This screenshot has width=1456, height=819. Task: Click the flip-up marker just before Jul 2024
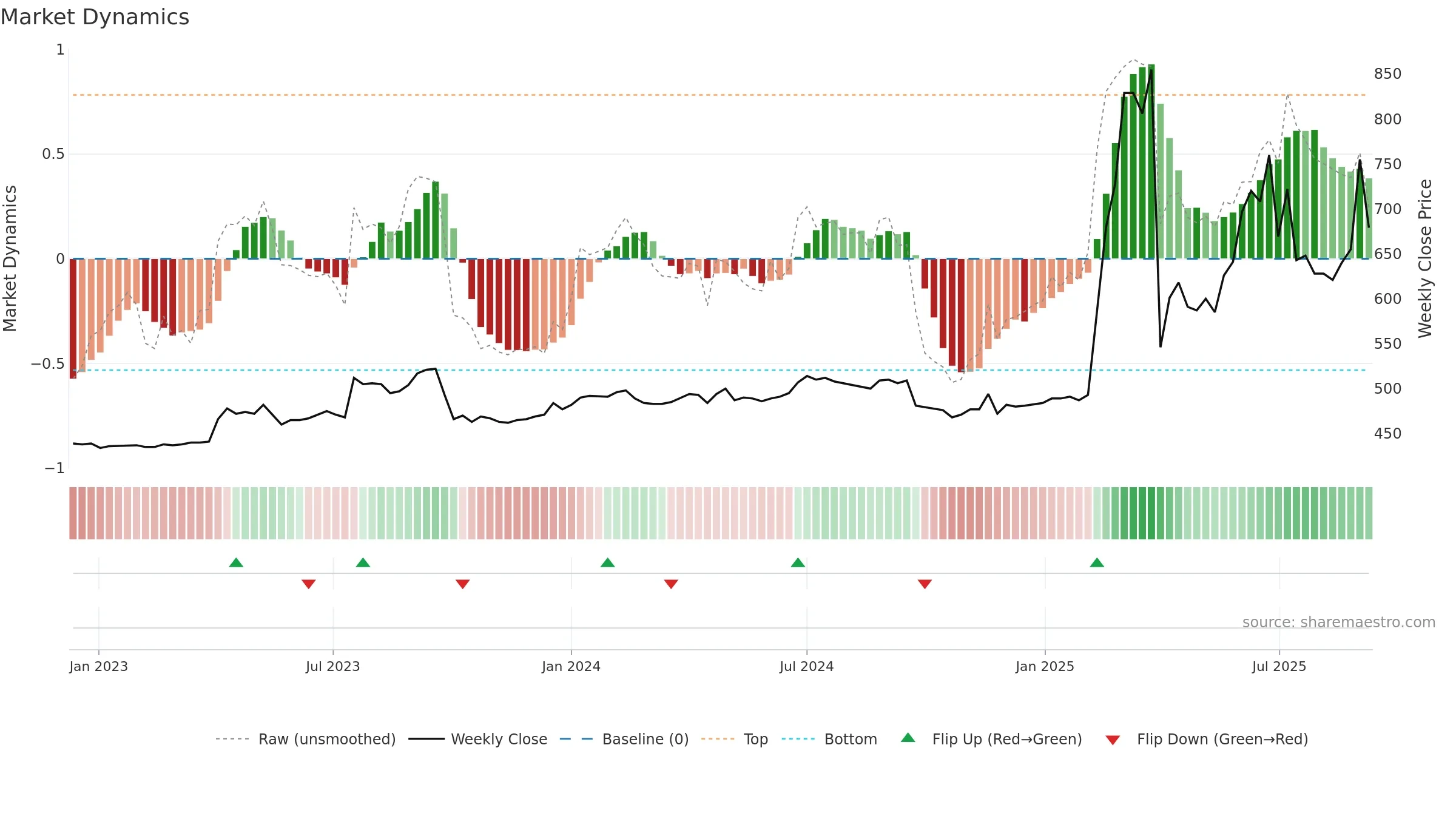click(x=798, y=562)
